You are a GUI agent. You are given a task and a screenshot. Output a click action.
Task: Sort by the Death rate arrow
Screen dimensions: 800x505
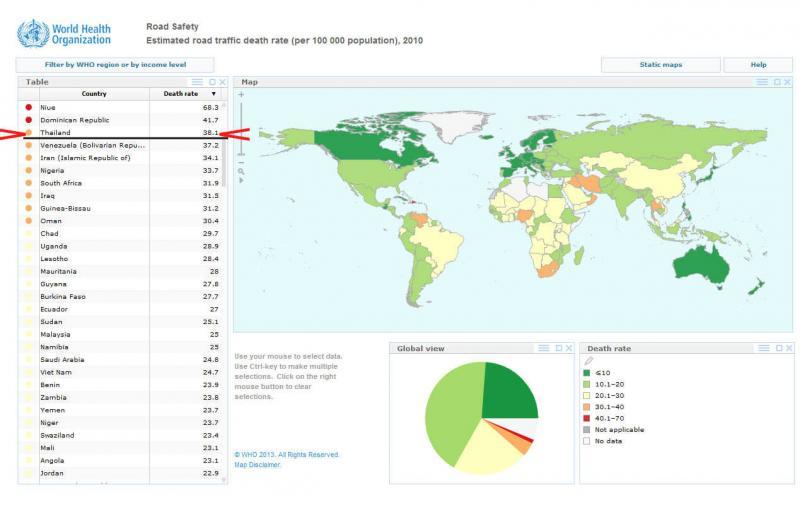click(214, 94)
